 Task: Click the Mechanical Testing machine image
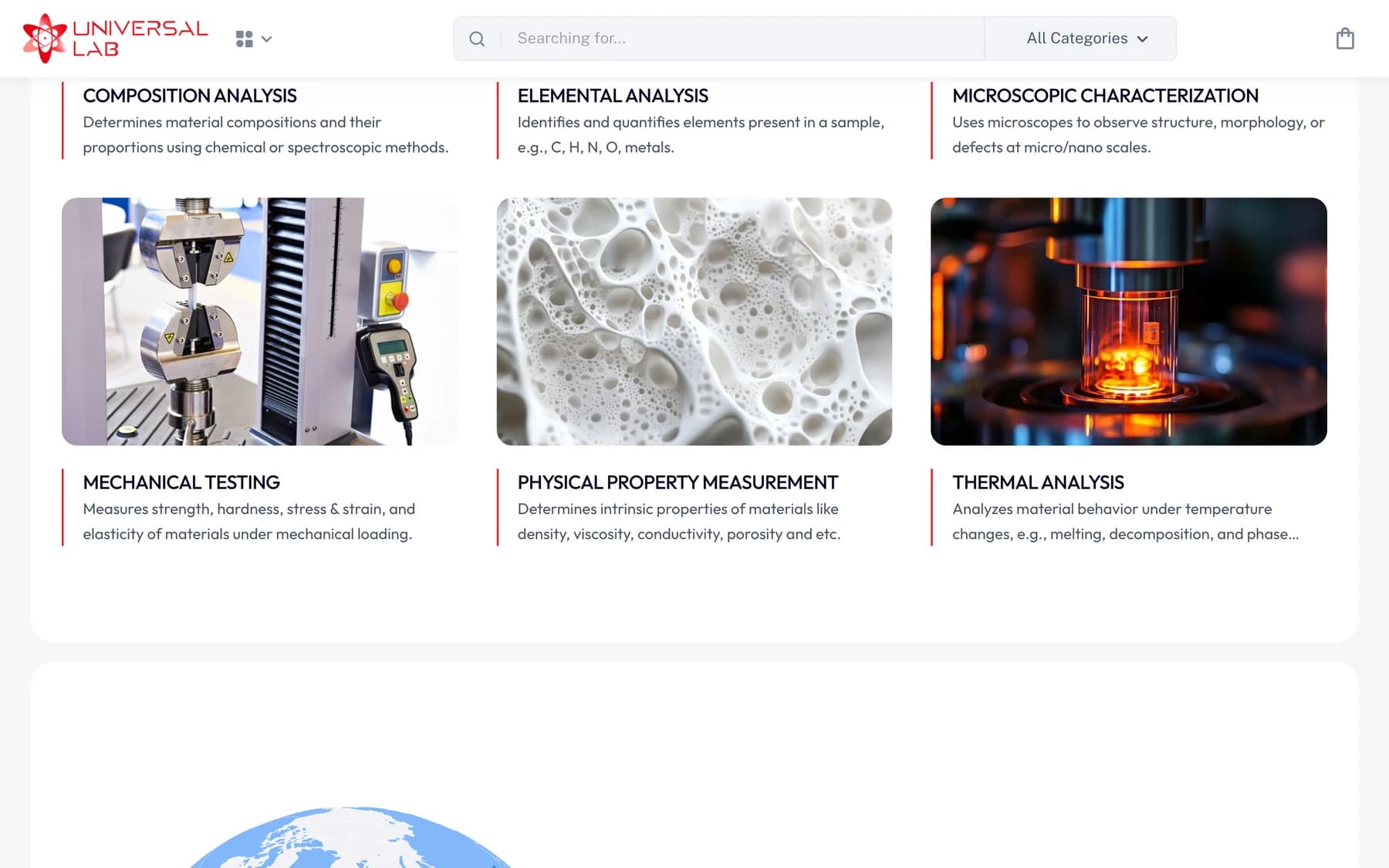click(x=260, y=321)
